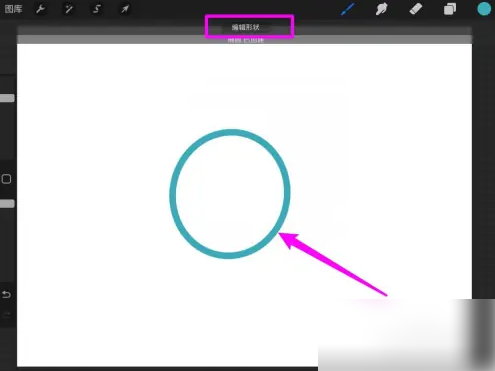This screenshot has width=495, height=371.
Task: Click the brush opacity slider handle
Action: [x=7, y=204]
